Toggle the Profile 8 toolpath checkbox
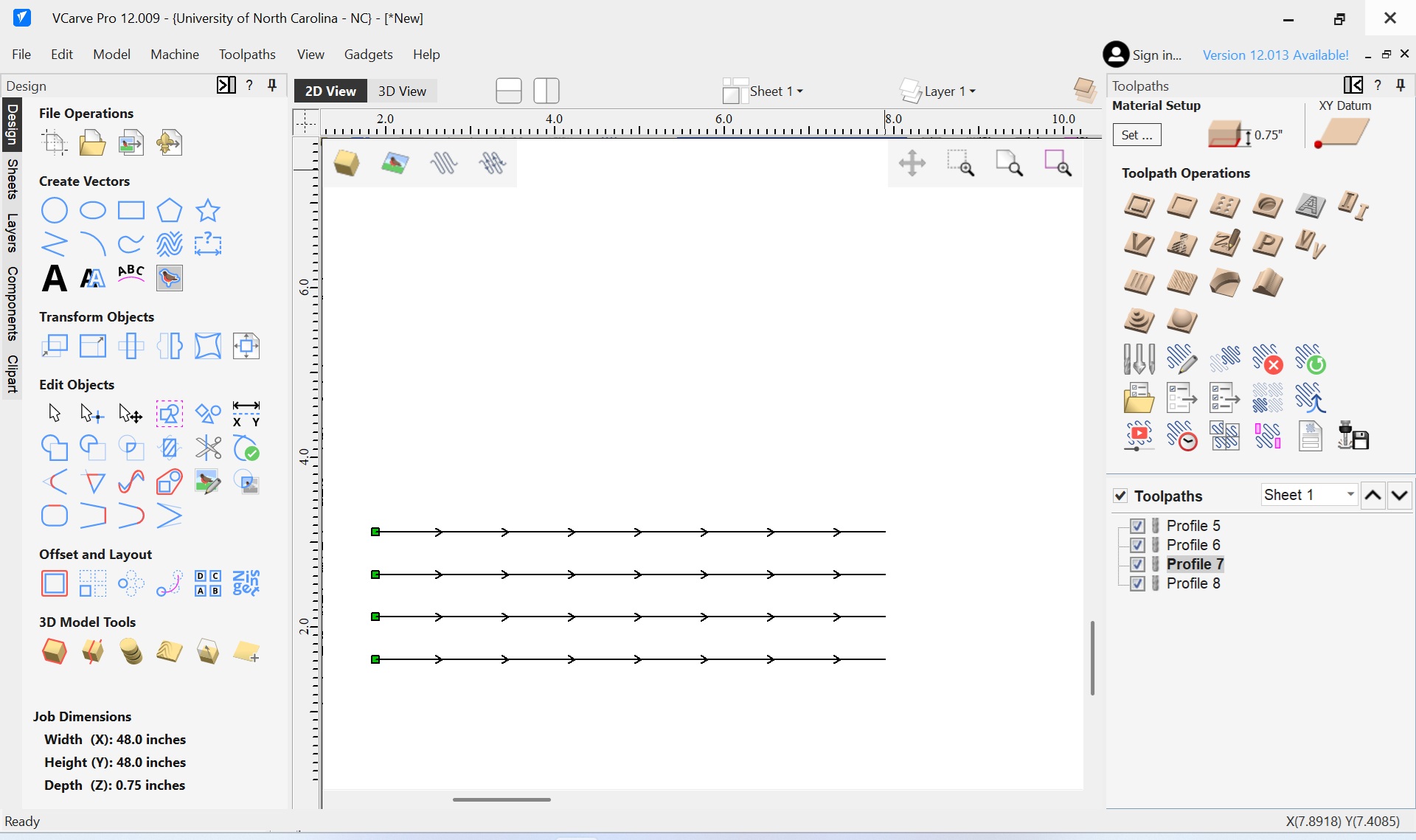1416x840 pixels. point(1137,583)
